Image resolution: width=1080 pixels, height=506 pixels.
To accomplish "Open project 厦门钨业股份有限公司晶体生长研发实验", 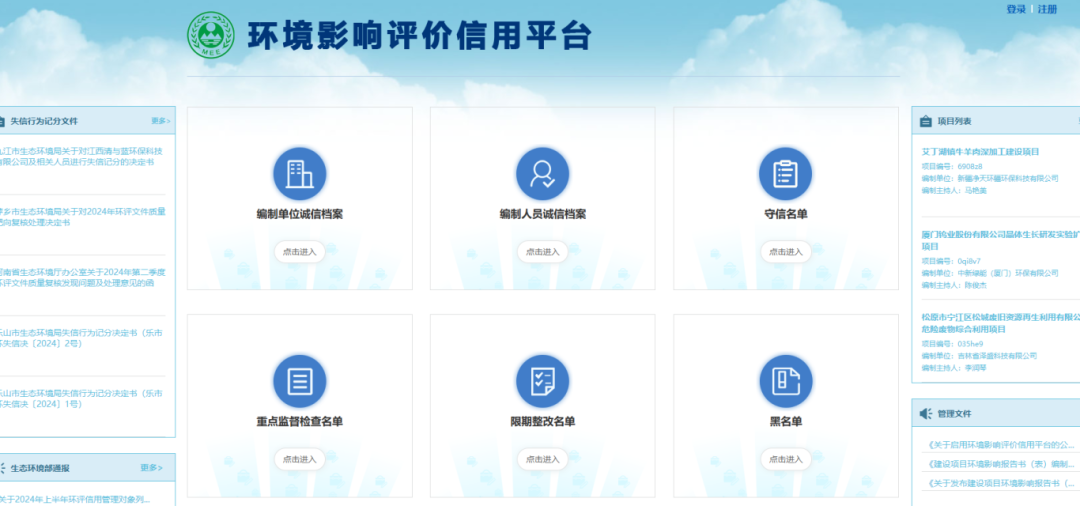I will 1001,240.
